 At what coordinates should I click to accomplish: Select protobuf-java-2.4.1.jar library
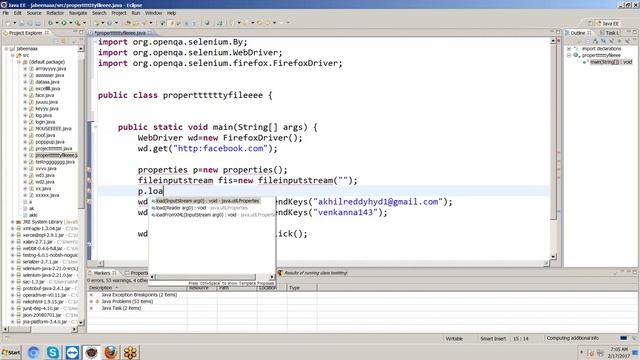pyautogui.click(x=43, y=289)
